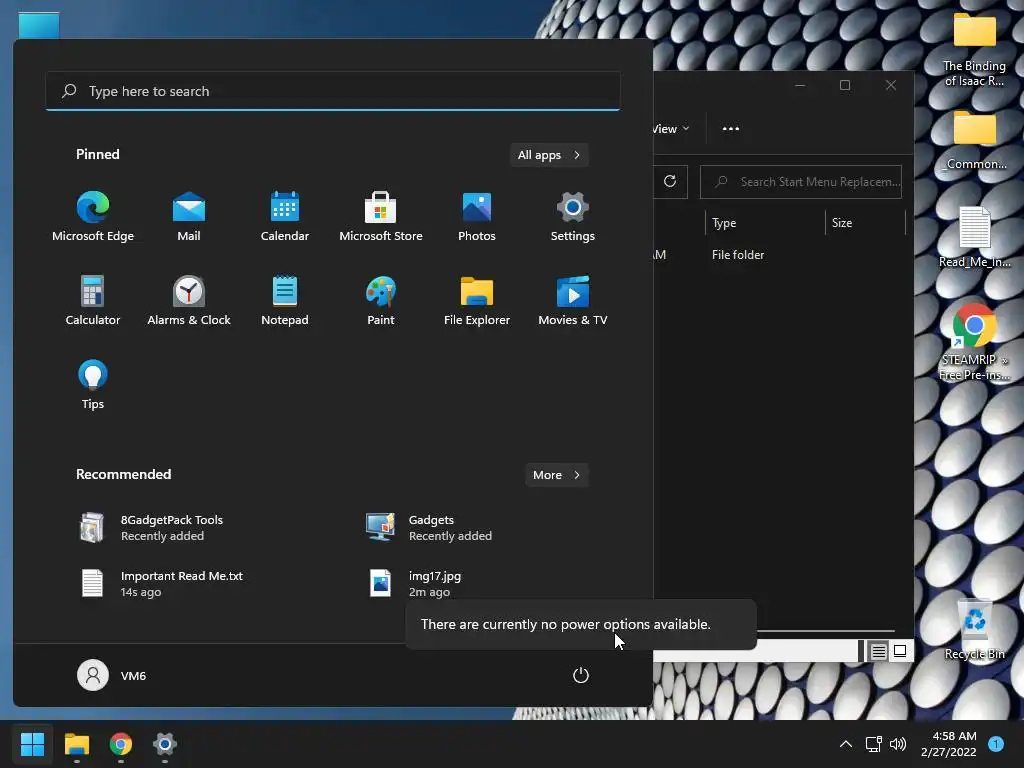This screenshot has width=1024, height=768.
Task: Click the Windows Start button on the taskbar
Action: coord(32,744)
